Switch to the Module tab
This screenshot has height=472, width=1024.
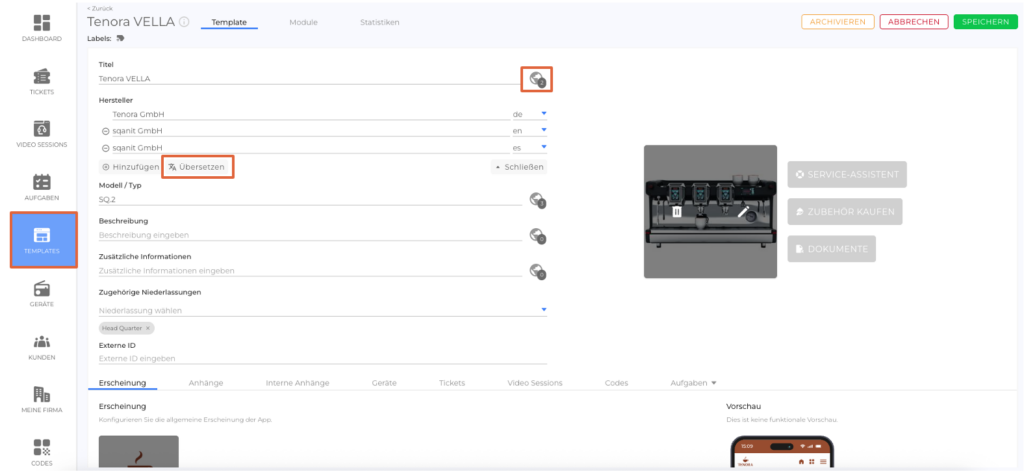(x=303, y=22)
